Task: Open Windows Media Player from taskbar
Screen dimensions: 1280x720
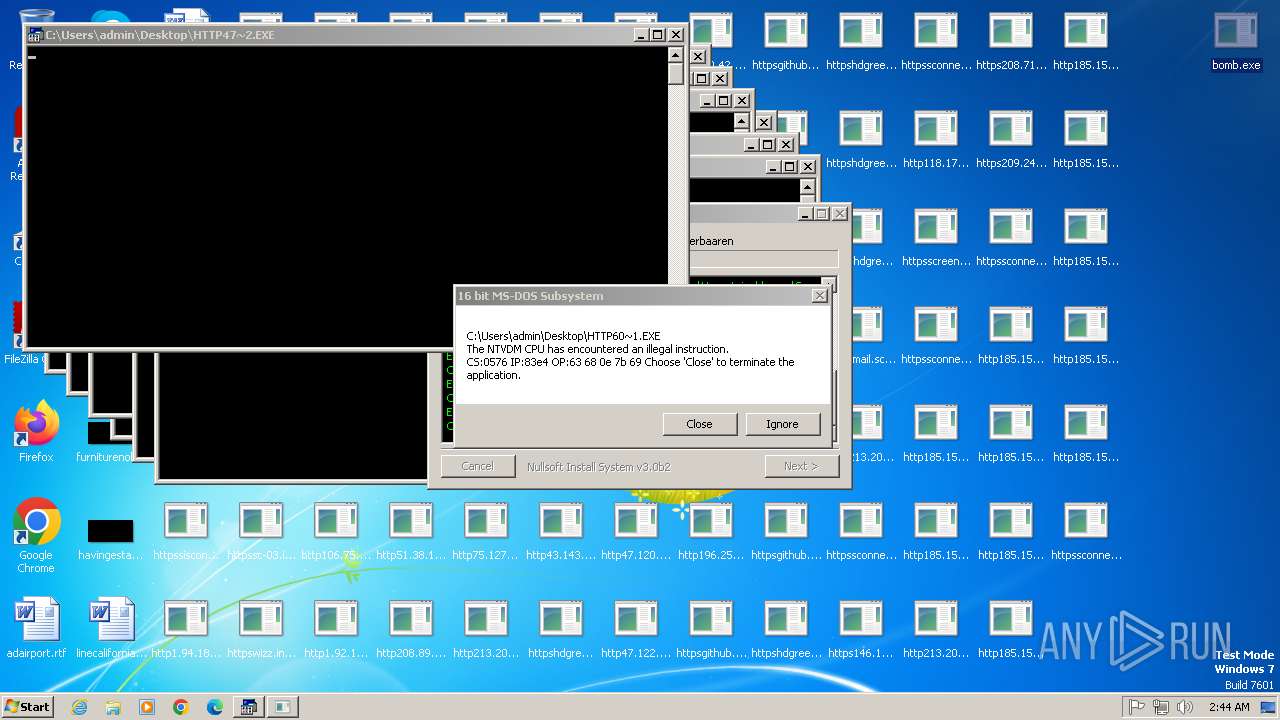Action: (147, 707)
